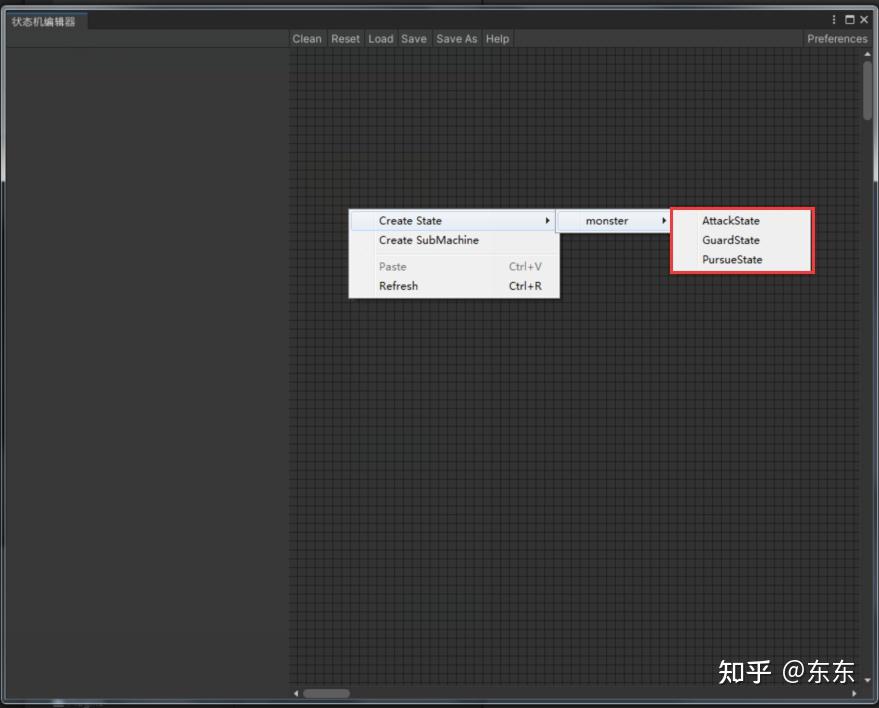Click the Reset toolbar button
The image size is (879, 708).
(345, 38)
